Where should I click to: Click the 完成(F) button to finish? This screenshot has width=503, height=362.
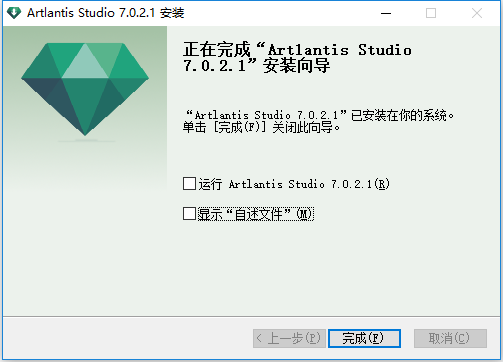coord(364,338)
